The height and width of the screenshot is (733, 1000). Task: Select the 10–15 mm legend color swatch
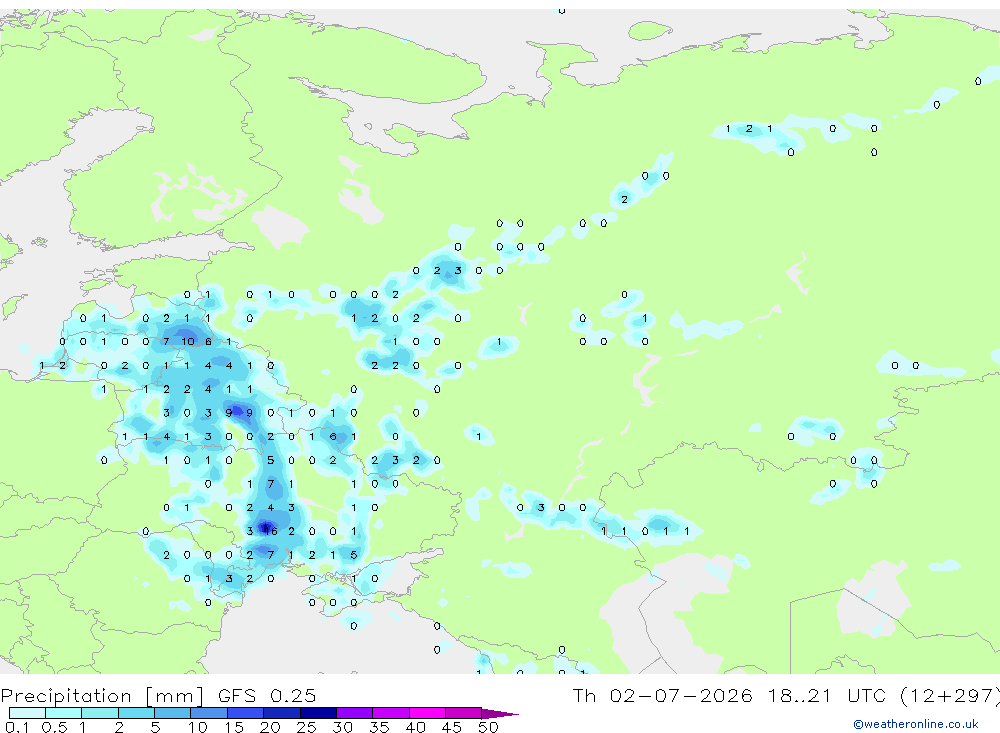click(209, 713)
